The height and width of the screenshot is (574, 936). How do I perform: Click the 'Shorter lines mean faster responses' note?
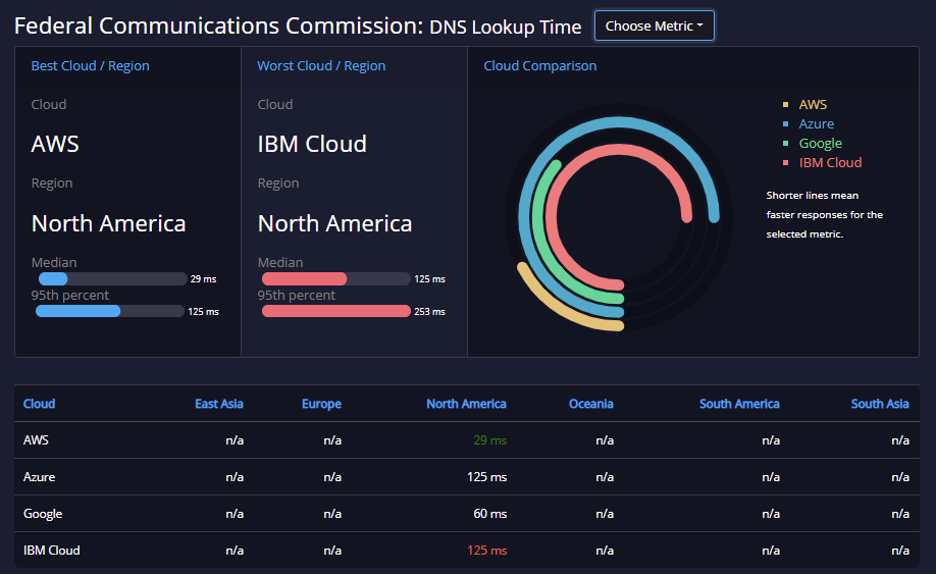pos(824,215)
